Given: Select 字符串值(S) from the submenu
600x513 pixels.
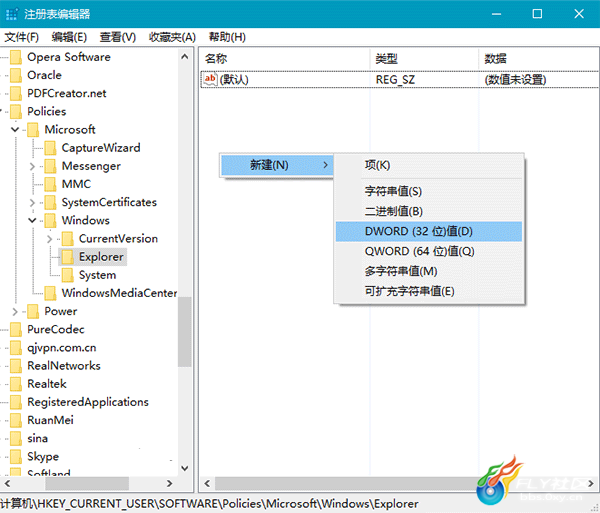Looking at the screenshot, I should pos(429,191).
